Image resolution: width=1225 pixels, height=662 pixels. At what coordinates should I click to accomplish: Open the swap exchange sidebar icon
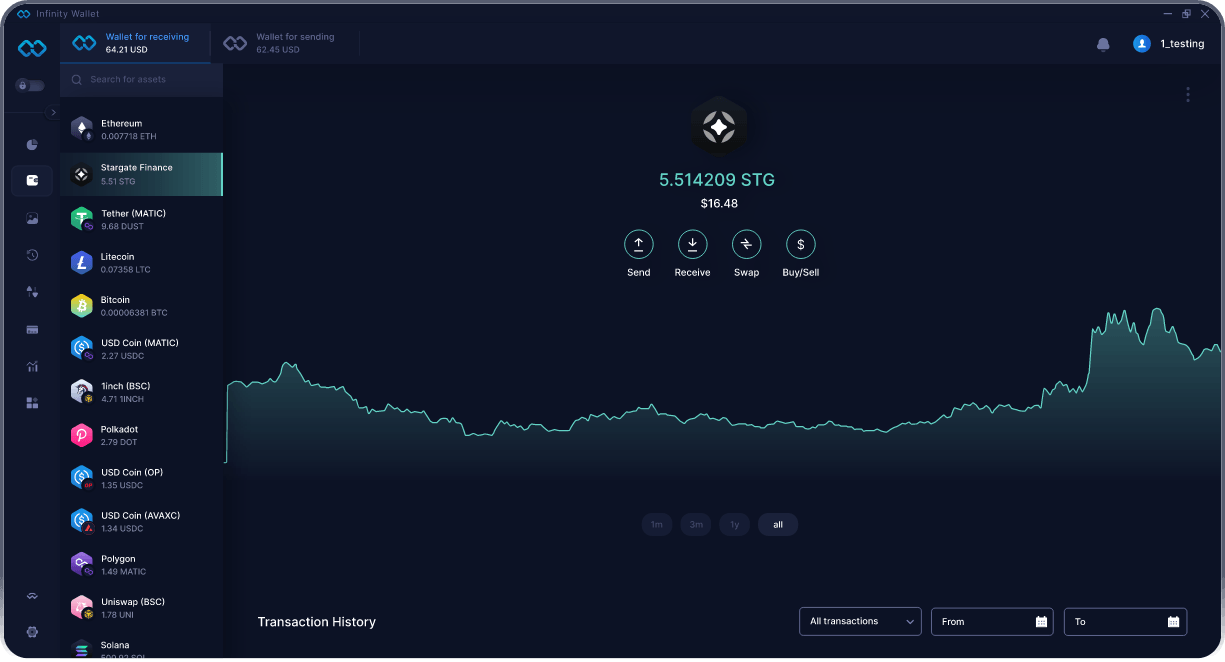(x=32, y=292)
